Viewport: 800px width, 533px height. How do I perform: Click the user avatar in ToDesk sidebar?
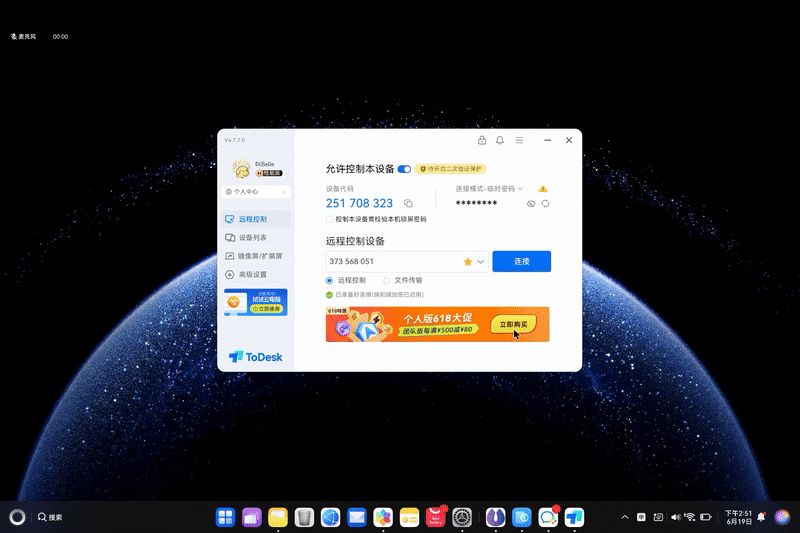coord(241,169)
